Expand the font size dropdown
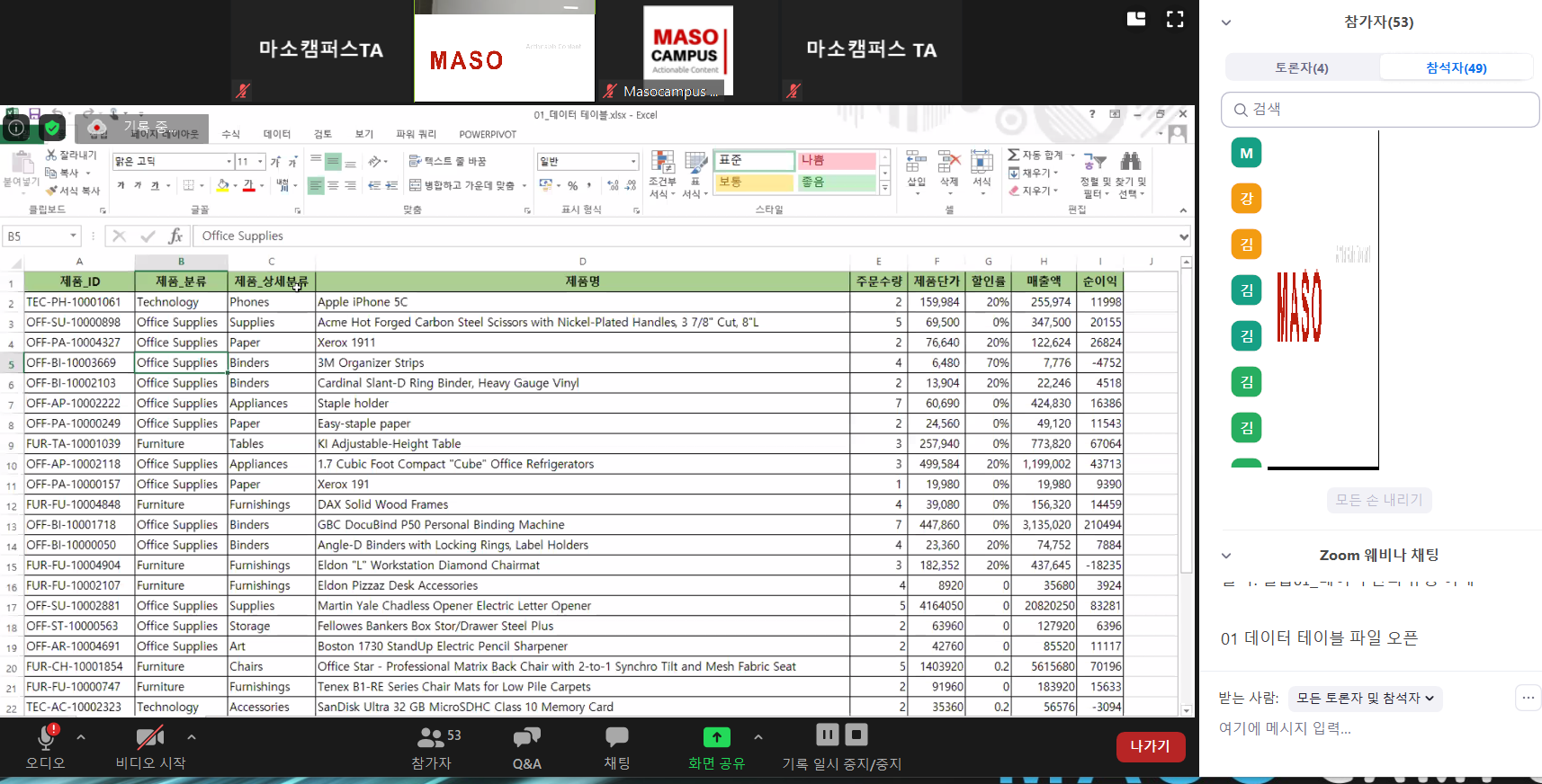Image resolution: width=1542 pixels, height=784 pixels. [x=260, y=162]
